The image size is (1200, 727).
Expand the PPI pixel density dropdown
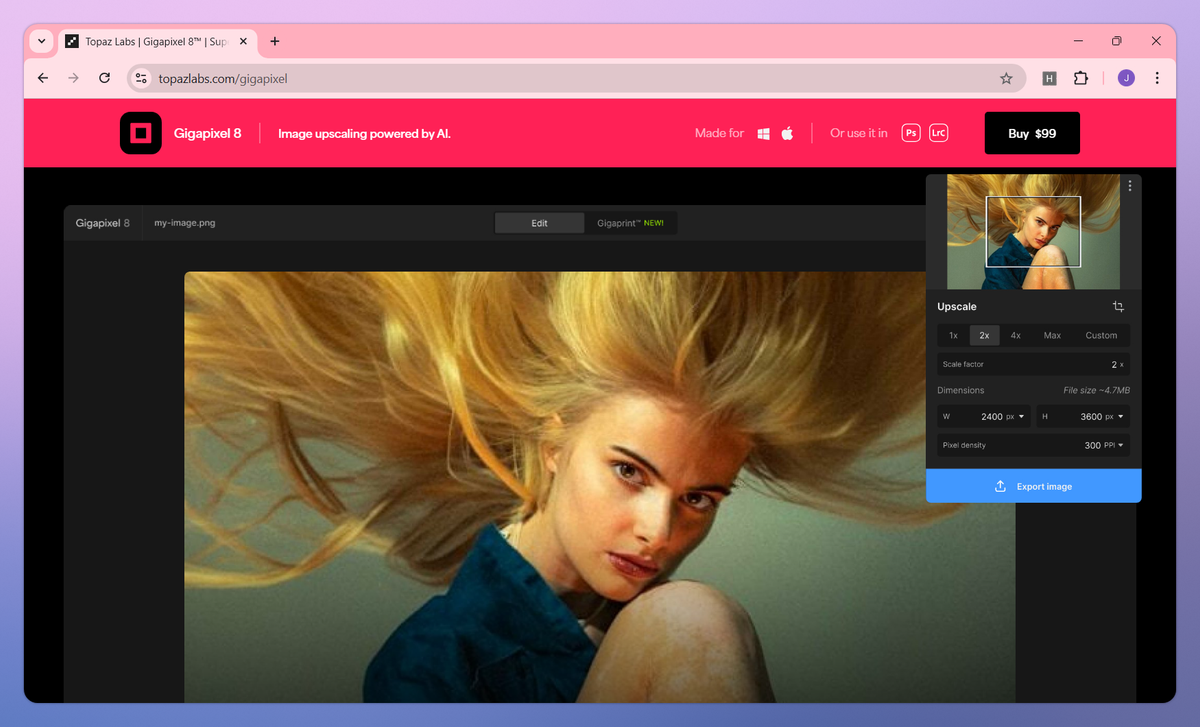click(1115, 445)
